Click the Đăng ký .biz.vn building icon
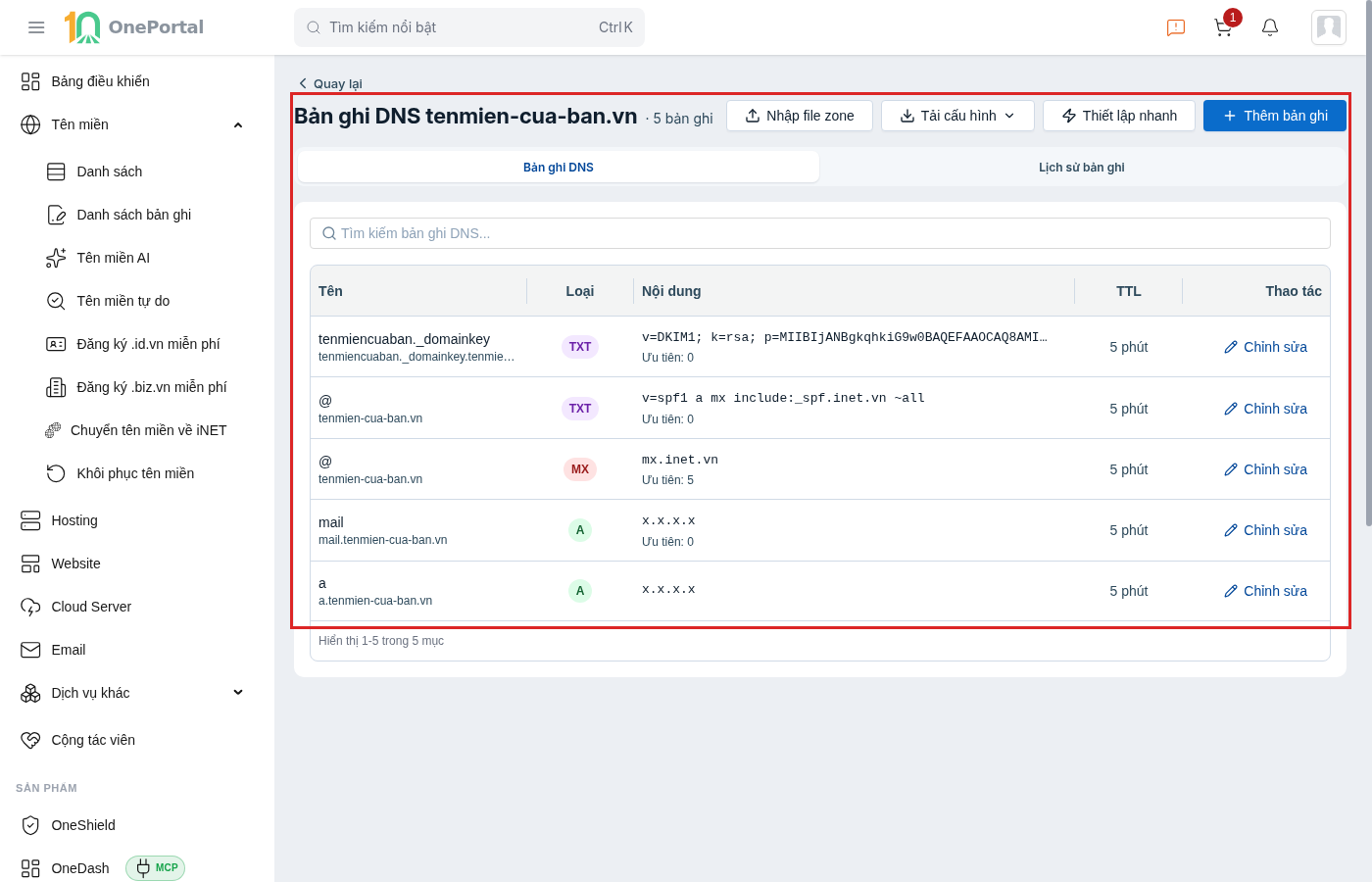 point(56,387)
